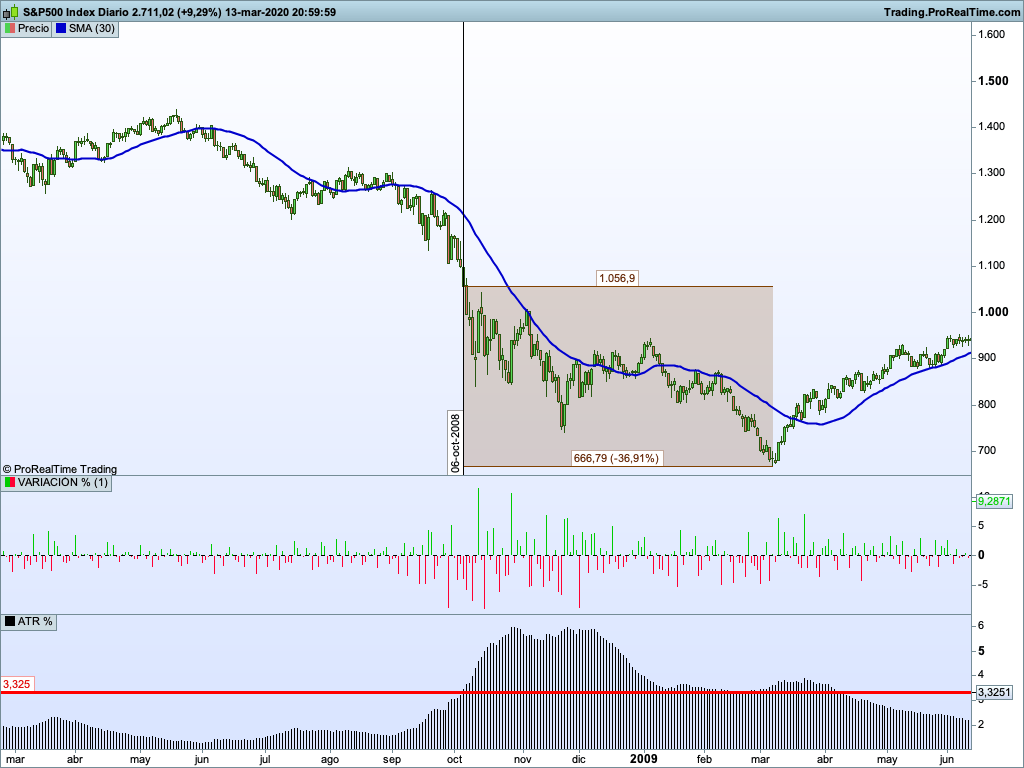Click the green 9,2871 variation value tag
The image size is (1024, 768).
(994, 500)
